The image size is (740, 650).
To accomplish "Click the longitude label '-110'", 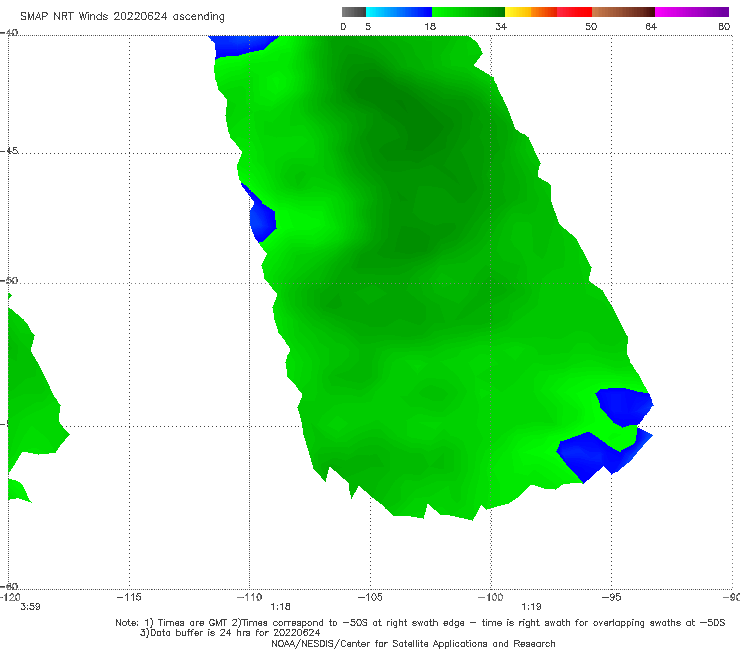I will click(x=249, y=597).
